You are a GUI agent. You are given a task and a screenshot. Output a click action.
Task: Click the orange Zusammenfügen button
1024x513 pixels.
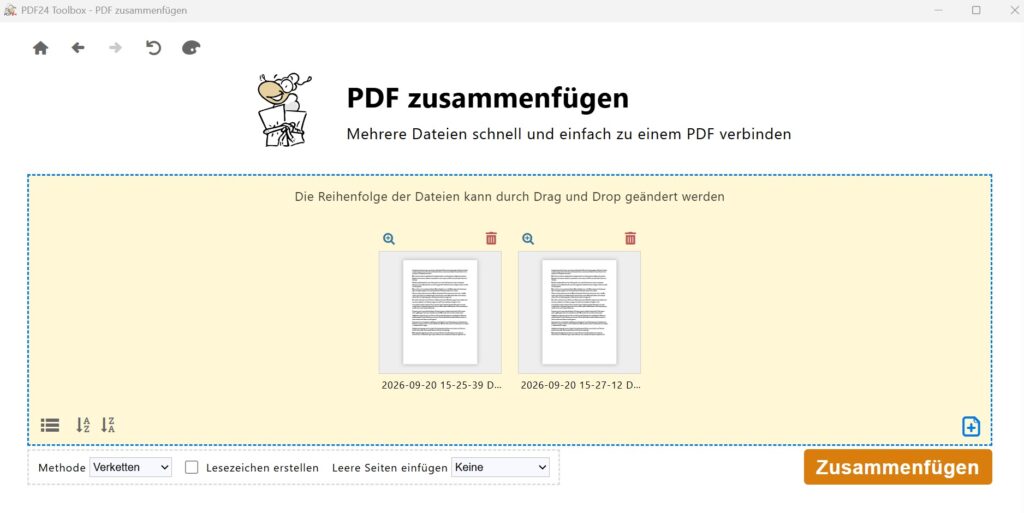click(x=898, y=467)
